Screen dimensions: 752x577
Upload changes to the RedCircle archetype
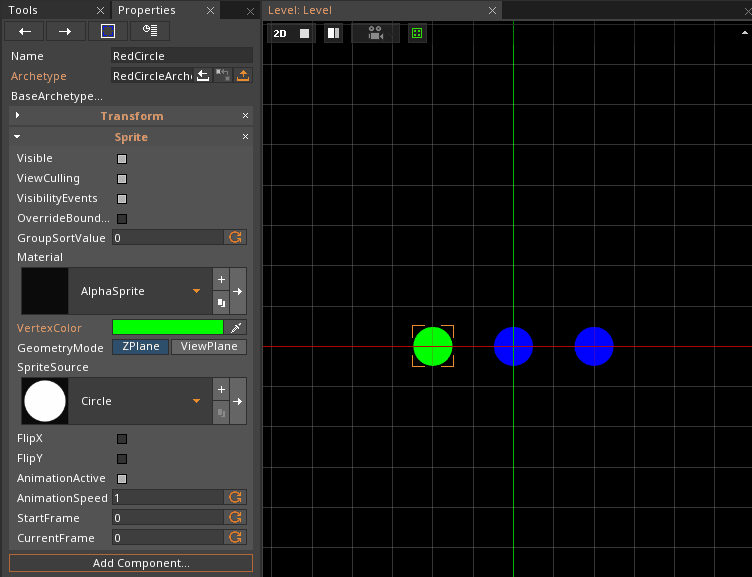243,76
